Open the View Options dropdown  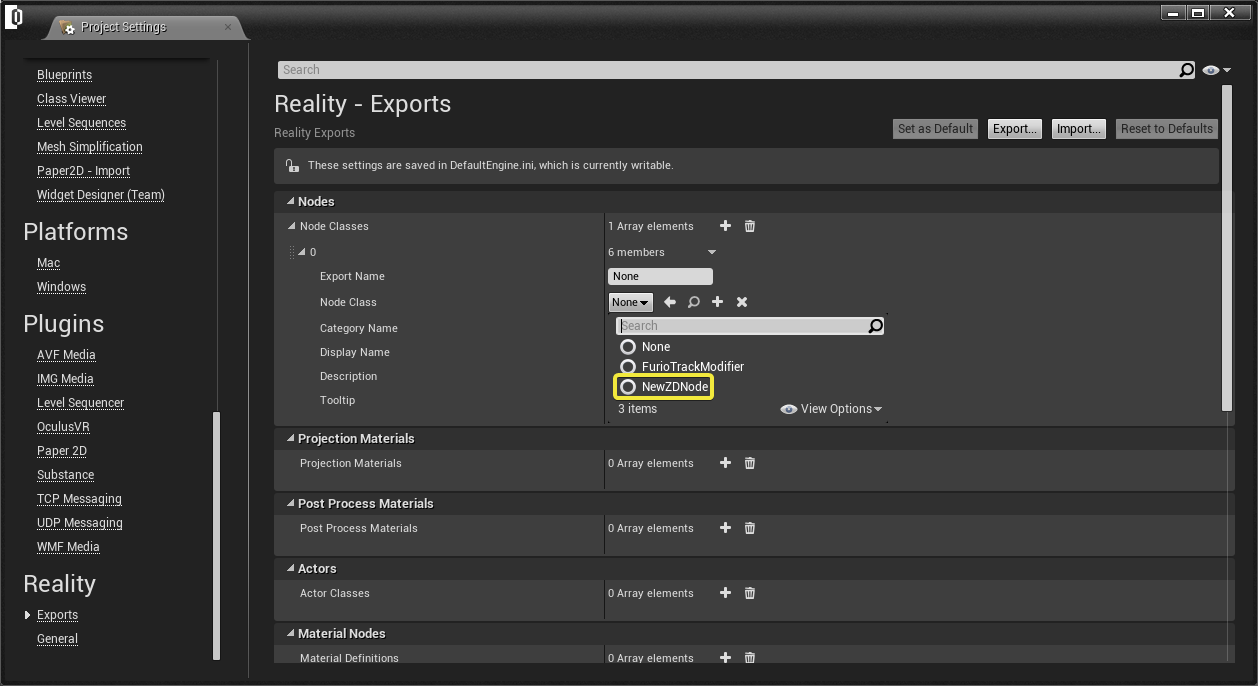click(831, 409)
